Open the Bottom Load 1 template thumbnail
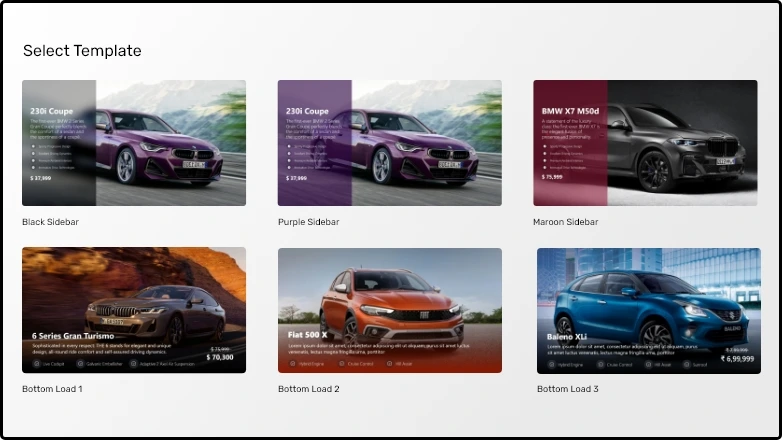 pyautogui.click(x=134, y=310)
